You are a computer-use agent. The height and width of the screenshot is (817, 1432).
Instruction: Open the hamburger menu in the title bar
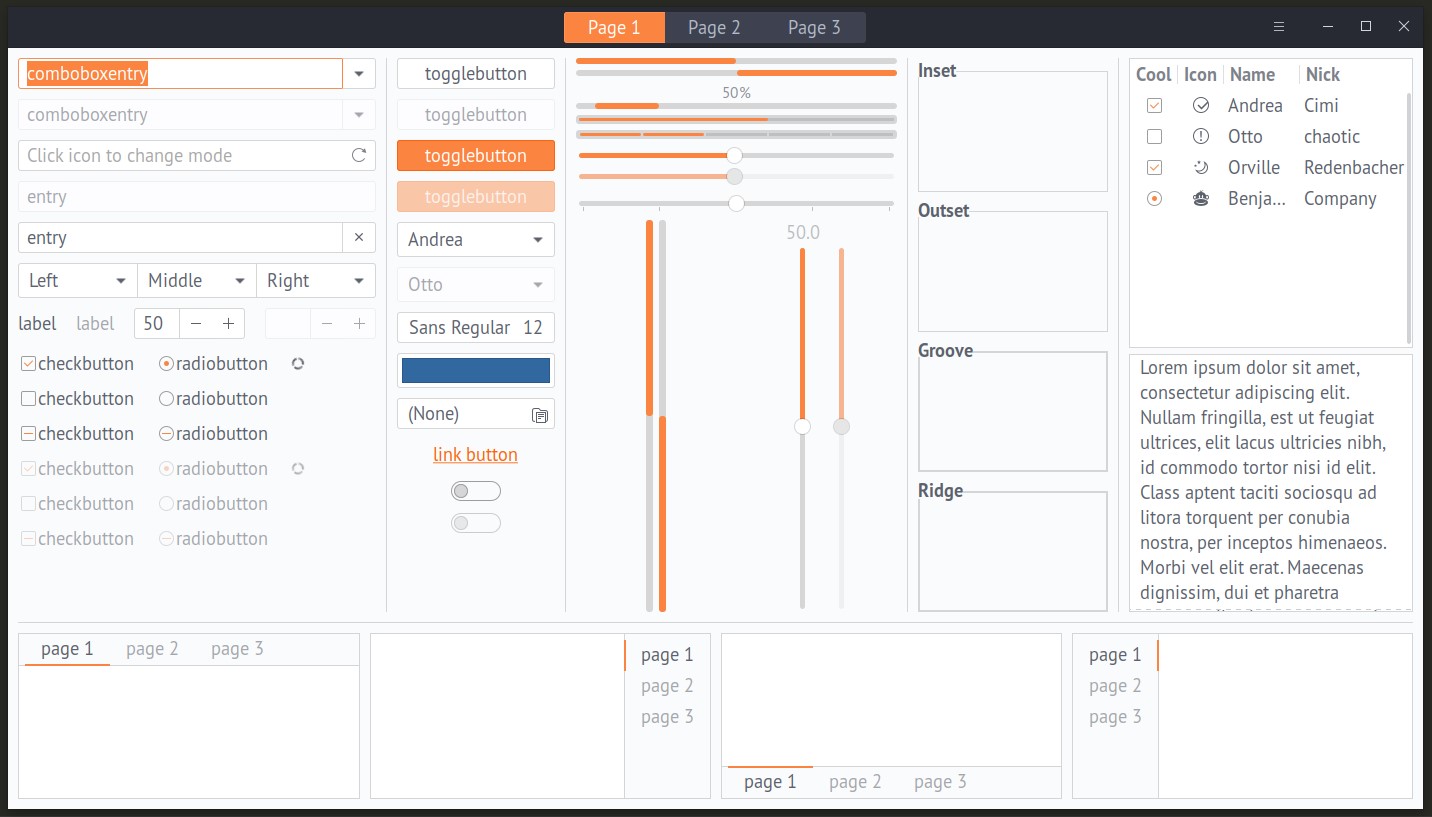pos(1279,27)
